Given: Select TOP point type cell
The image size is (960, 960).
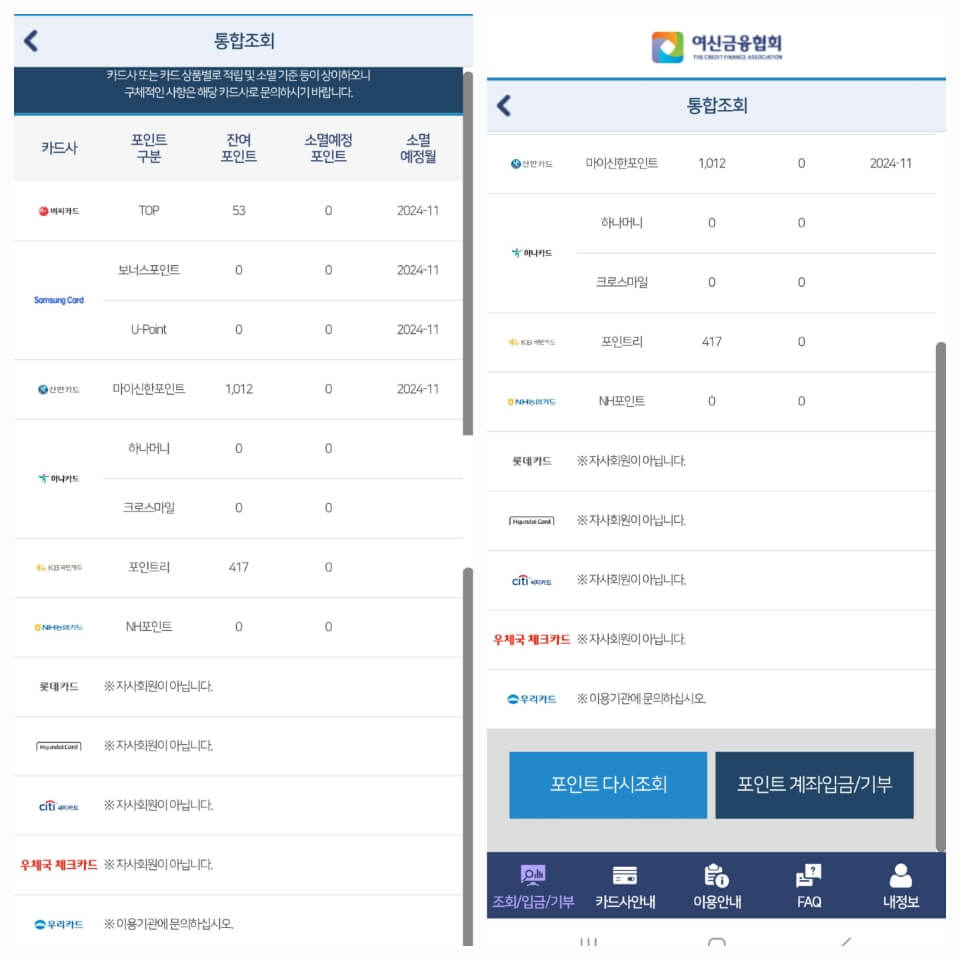Looking at the screenshot, I should [x=149, y=211].
